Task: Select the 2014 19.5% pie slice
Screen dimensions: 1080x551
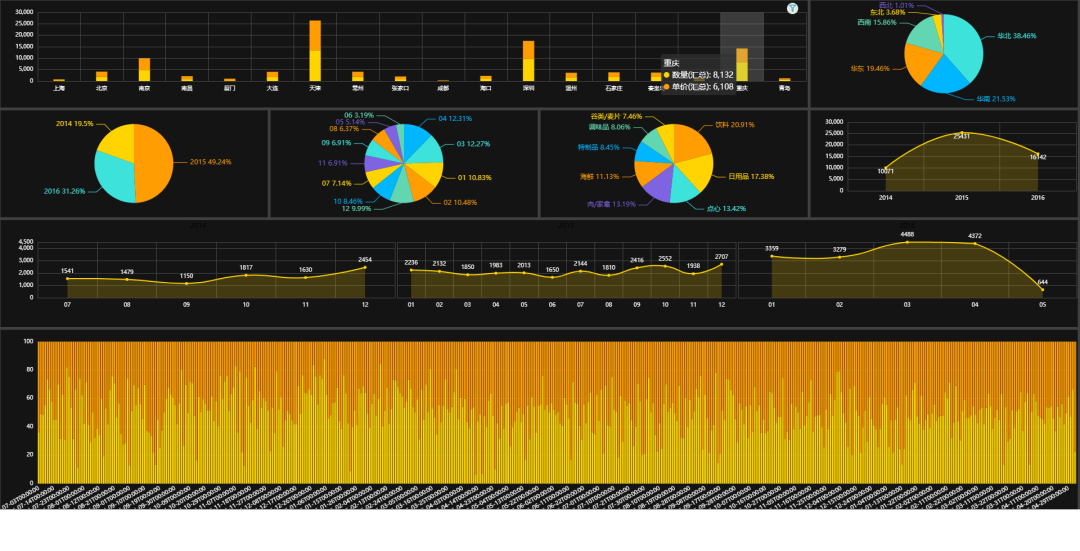Action: pos(117,143)
